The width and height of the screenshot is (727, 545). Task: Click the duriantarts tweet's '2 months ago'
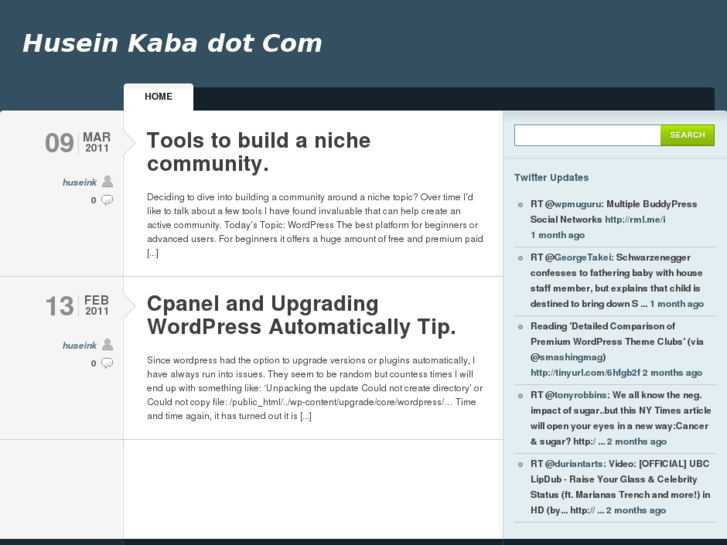[x=638, y=510]
